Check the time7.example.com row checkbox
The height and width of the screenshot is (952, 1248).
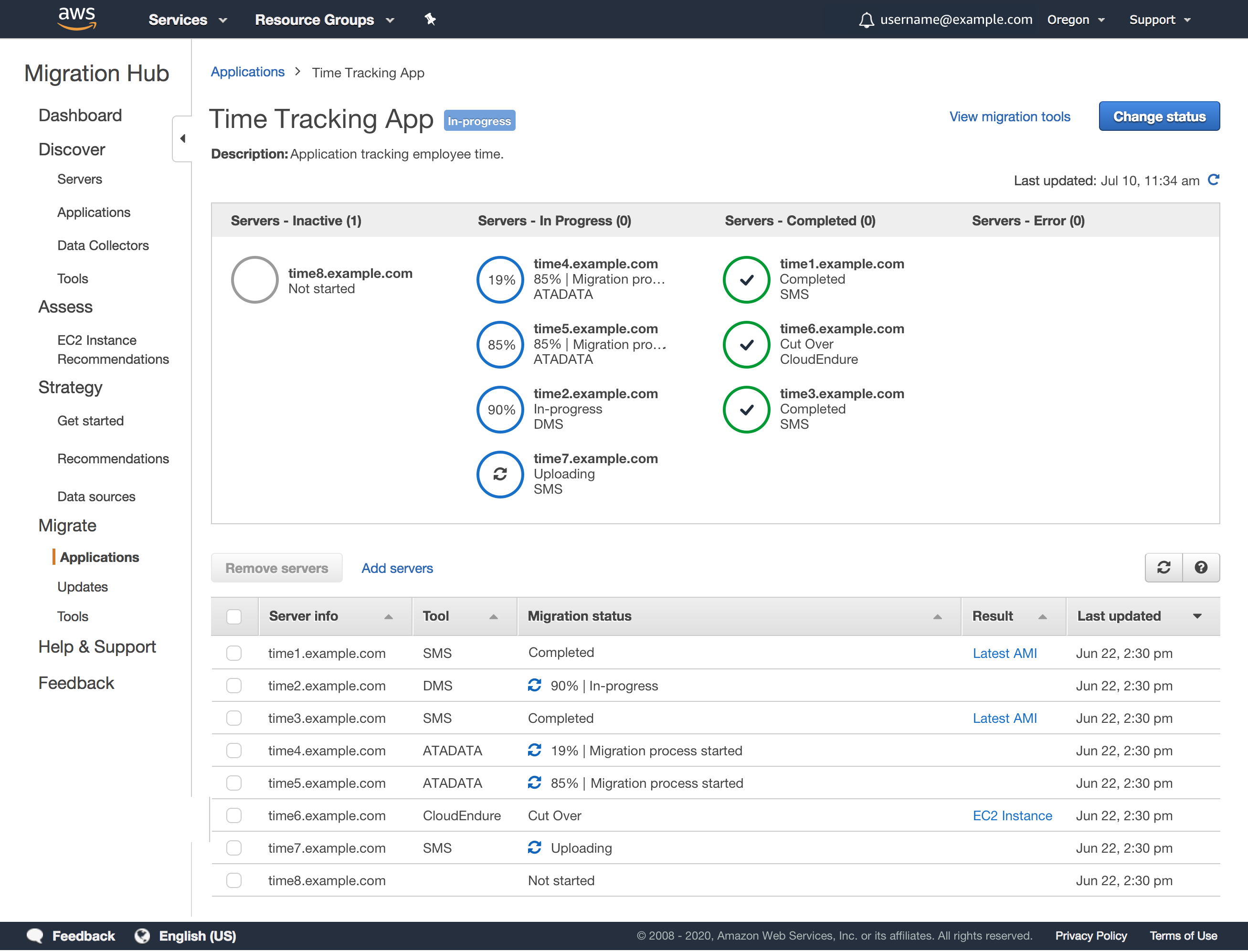coord(234,848)
